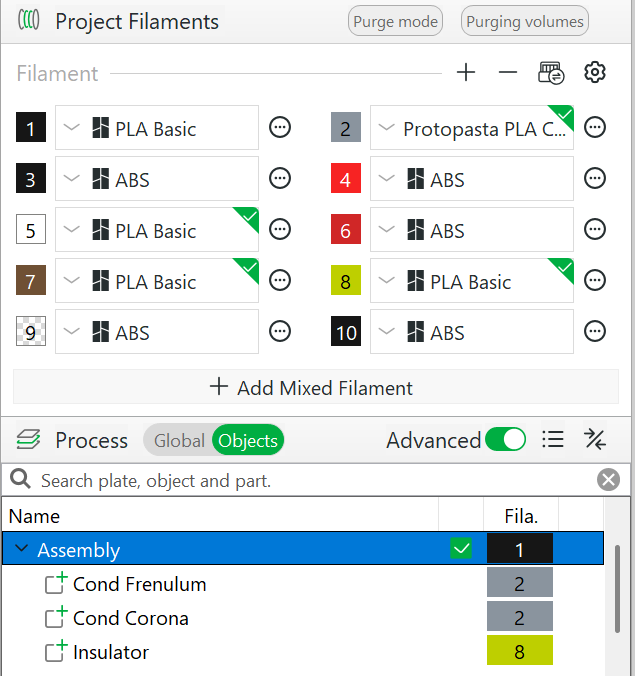
Task: Click the black filament 1 color swatch
Action: 31,127
